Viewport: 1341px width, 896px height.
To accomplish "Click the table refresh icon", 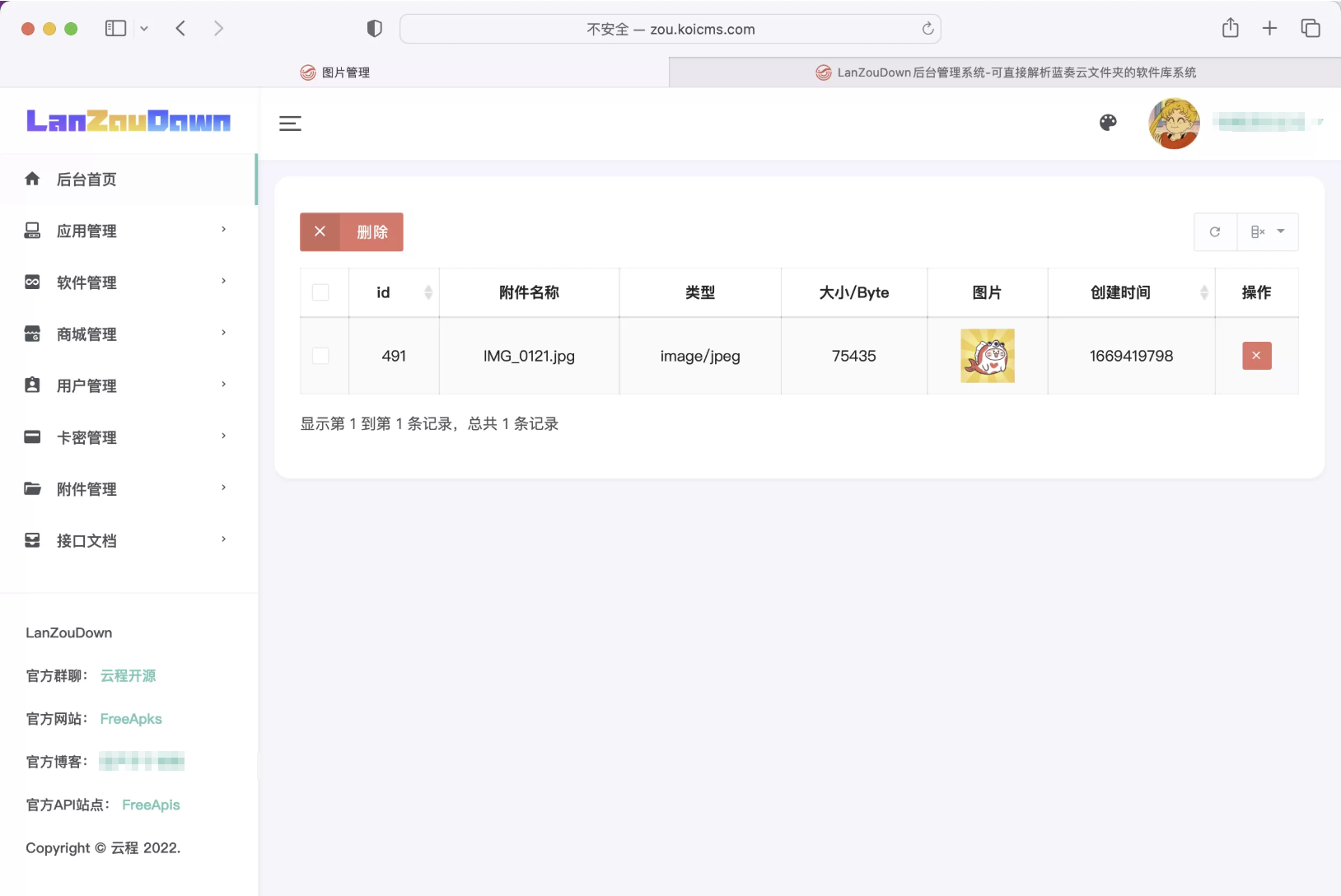I will pos(1215,232).
